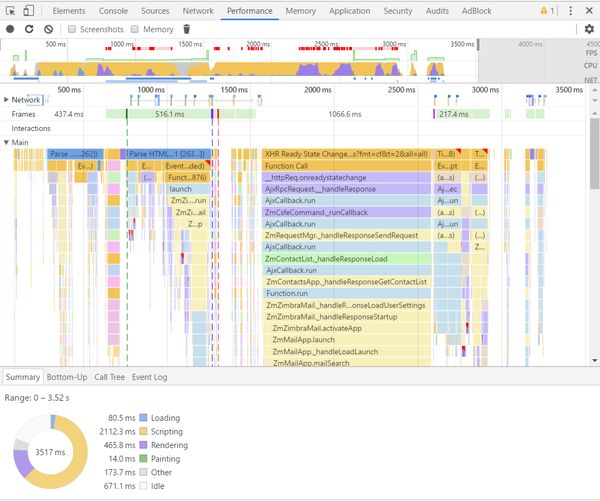
Task: Click the Range: 0 – 3.52 s text
Action: click(37, 398)
